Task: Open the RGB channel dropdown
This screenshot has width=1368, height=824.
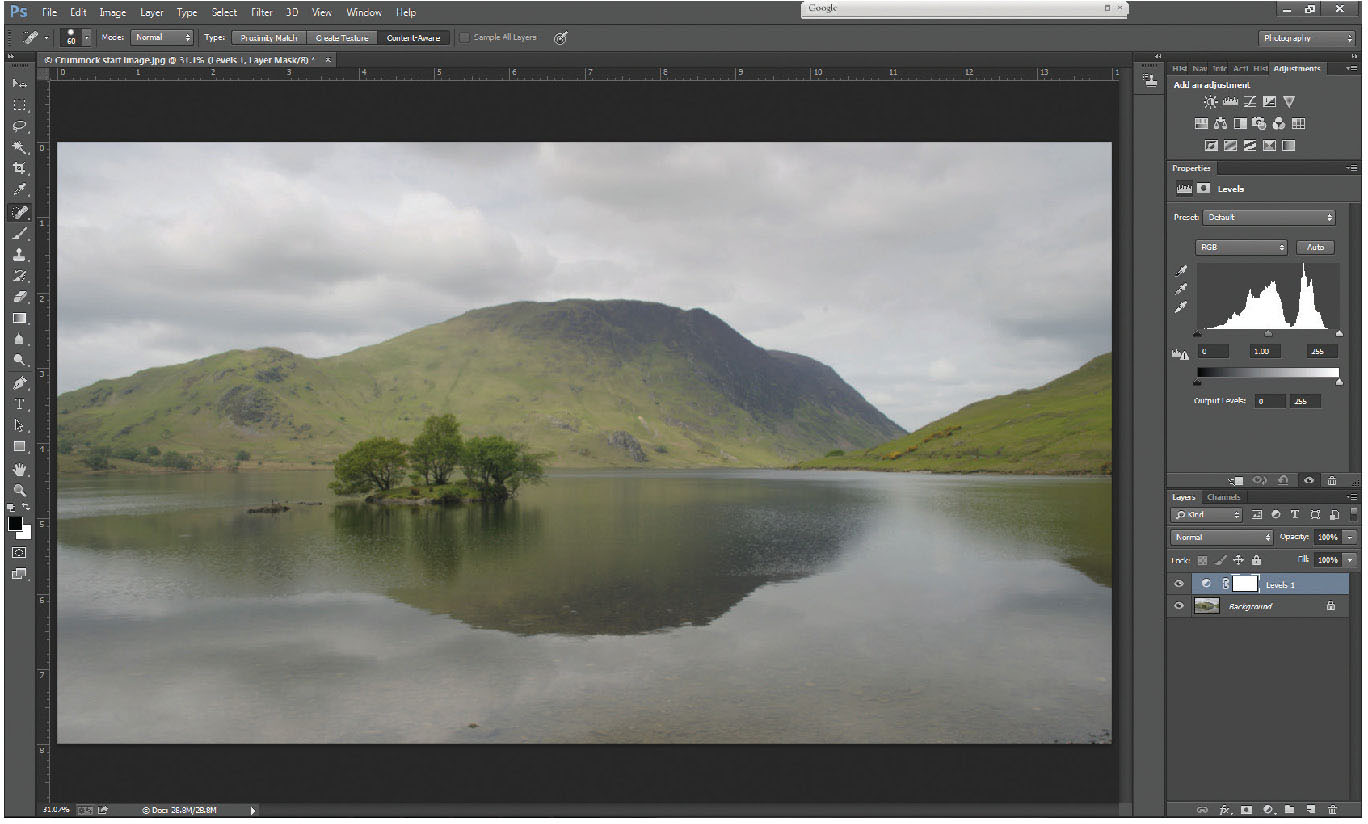Action: pos(1241,247)
